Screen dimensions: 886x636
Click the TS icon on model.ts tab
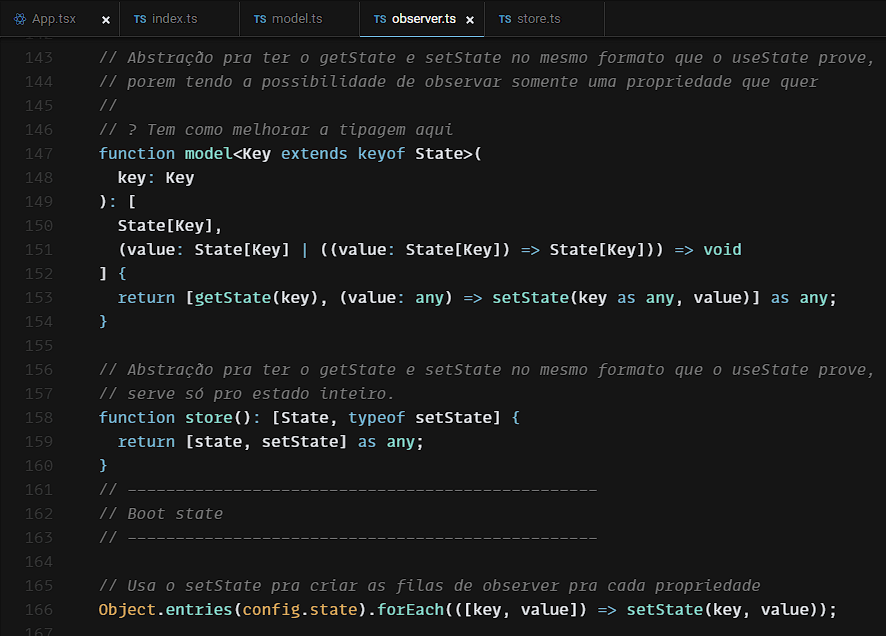coord(260,19)
